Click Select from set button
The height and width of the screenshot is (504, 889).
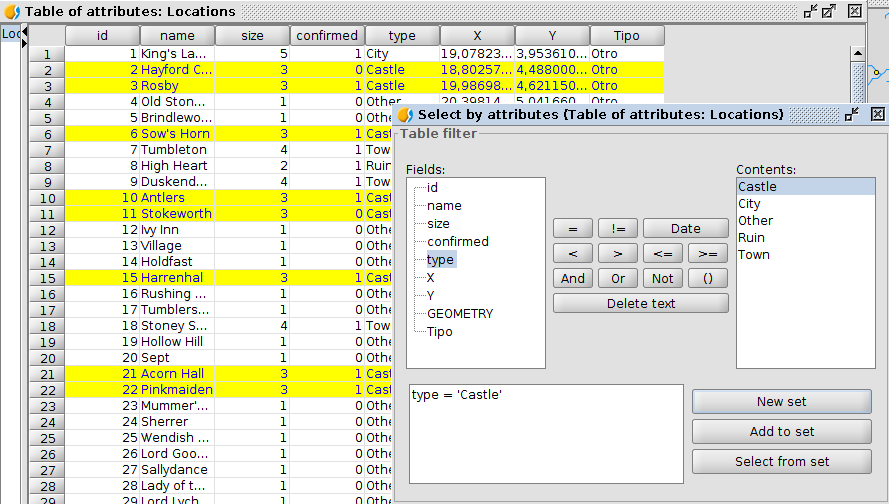pos(781,462)
